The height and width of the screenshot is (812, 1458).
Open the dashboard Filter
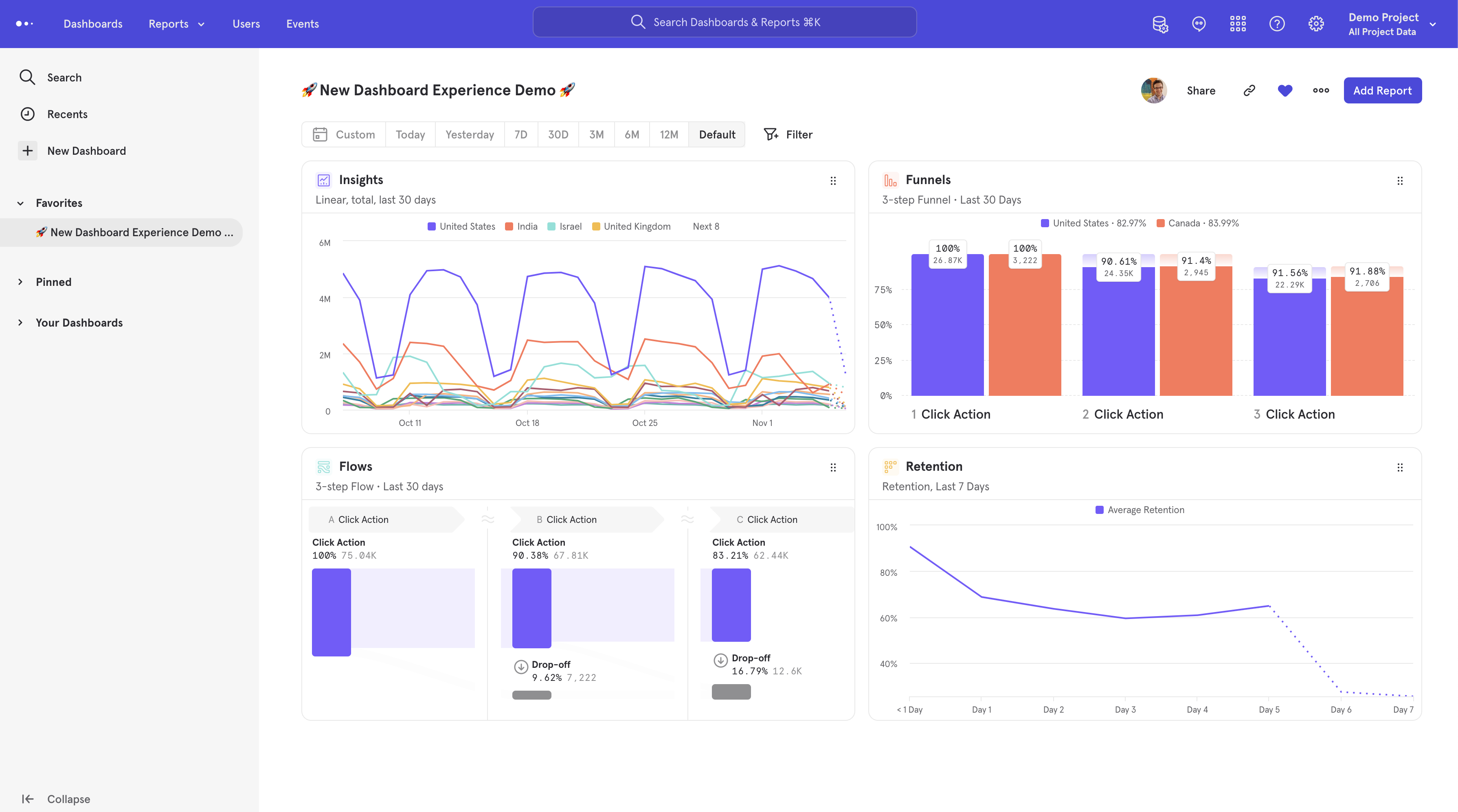point(788,135)
